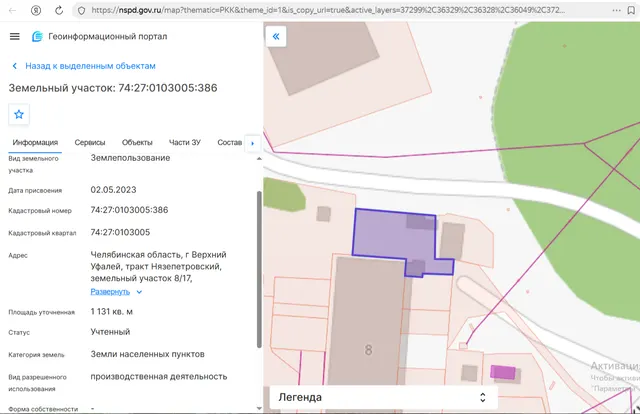Click the Форма собственности label

[x=43, y=409]
